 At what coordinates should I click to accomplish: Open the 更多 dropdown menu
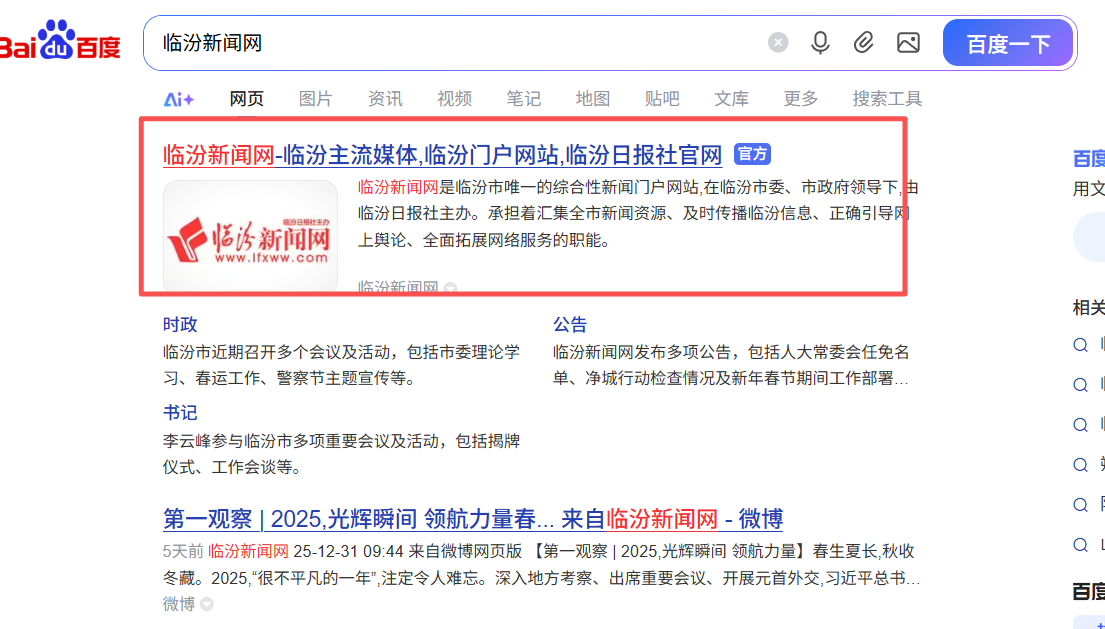pyautogui.click(x=799, y=98)
